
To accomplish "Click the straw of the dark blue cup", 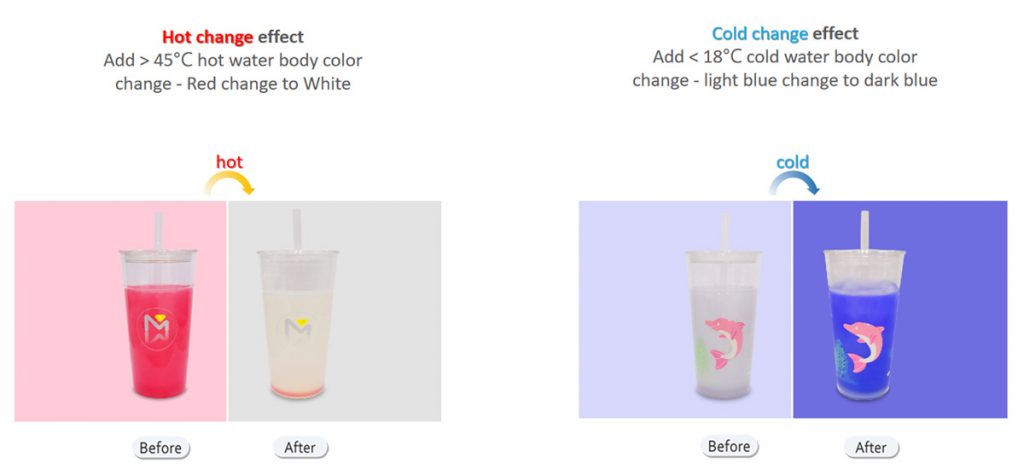I will pos(865,231).
